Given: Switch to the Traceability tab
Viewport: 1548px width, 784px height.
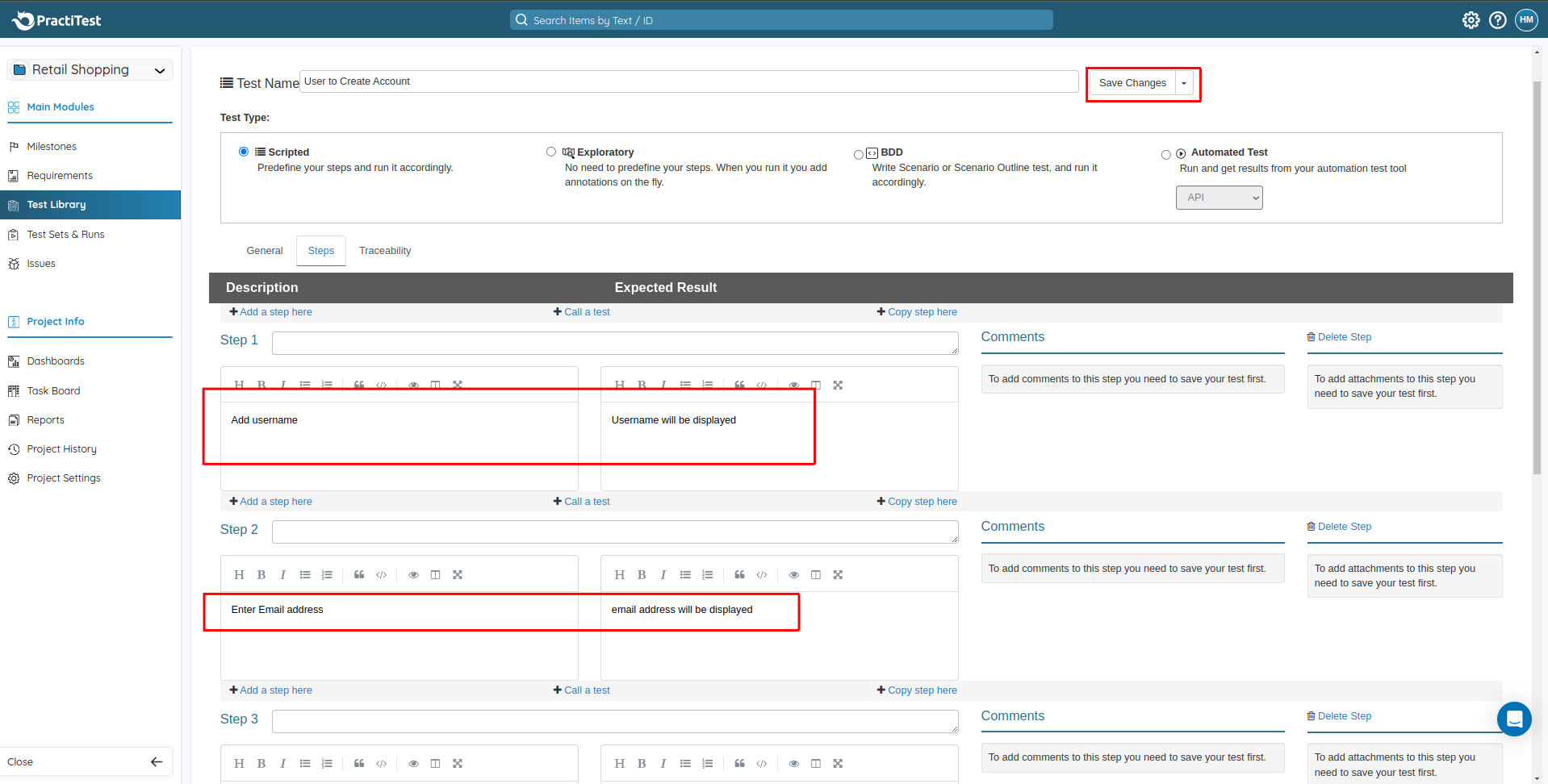Looking at the screenshot, I should coord(385,251).
